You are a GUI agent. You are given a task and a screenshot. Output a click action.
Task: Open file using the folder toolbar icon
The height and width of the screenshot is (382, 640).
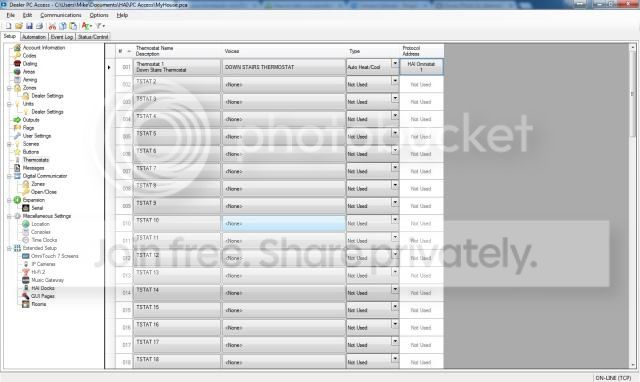click(19, 26)
